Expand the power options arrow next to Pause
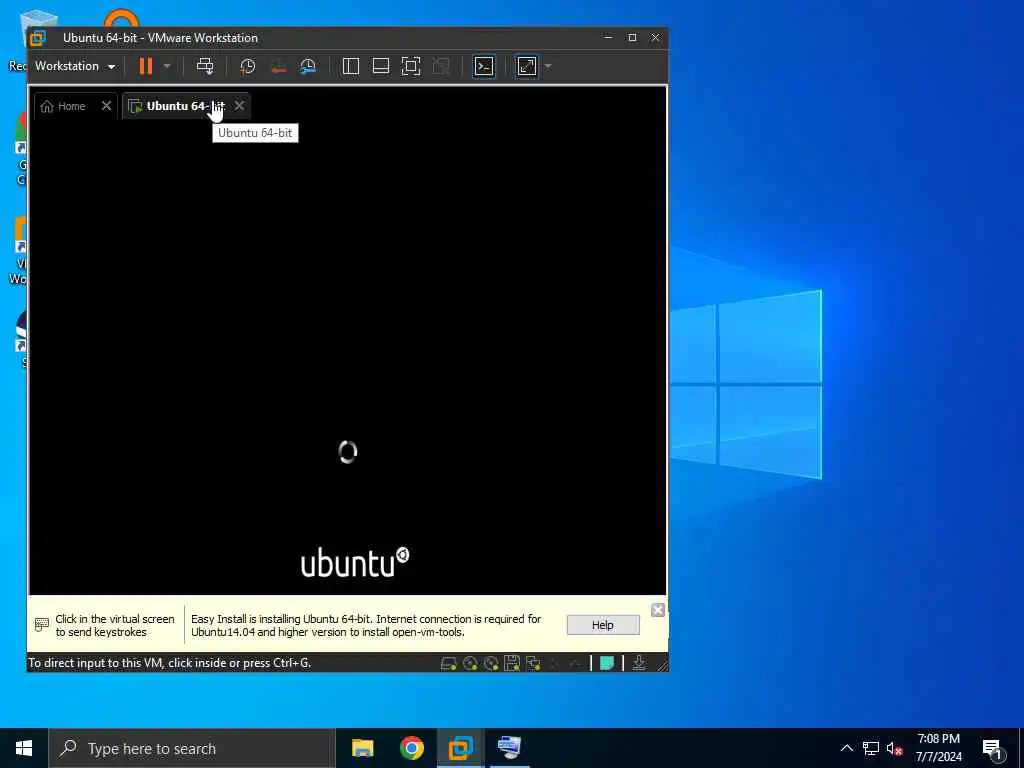Viewport: 1024px width, 768px height. point(167,66)
